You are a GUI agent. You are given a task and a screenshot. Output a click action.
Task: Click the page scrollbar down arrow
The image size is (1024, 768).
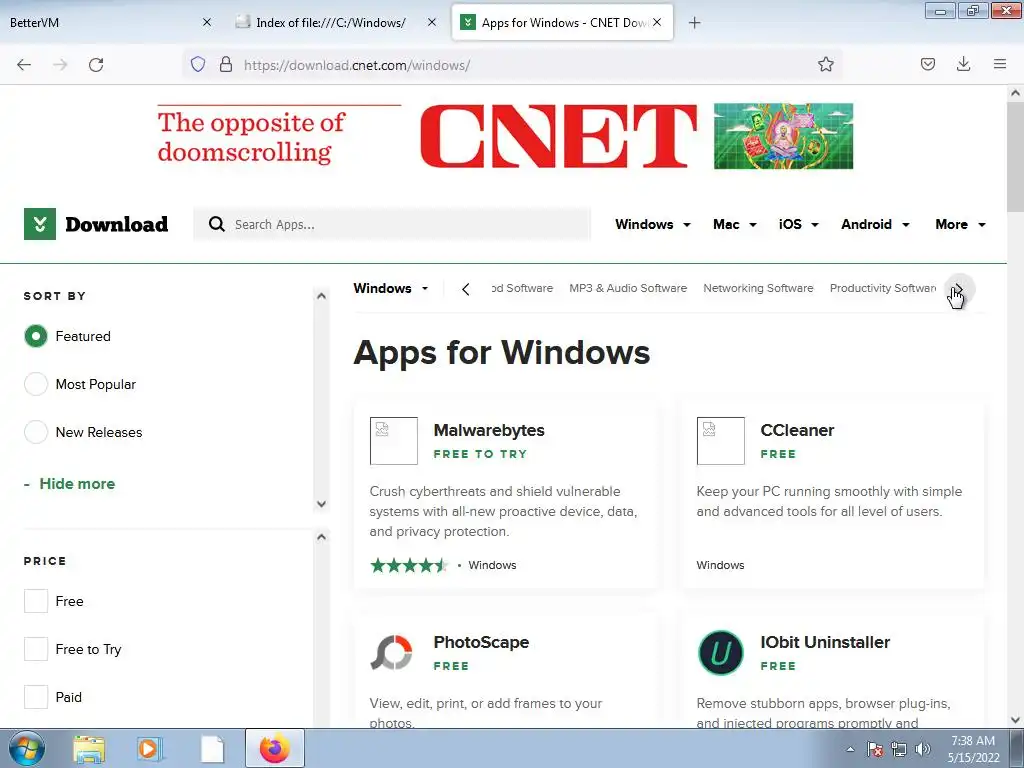tap(1015, 720)
